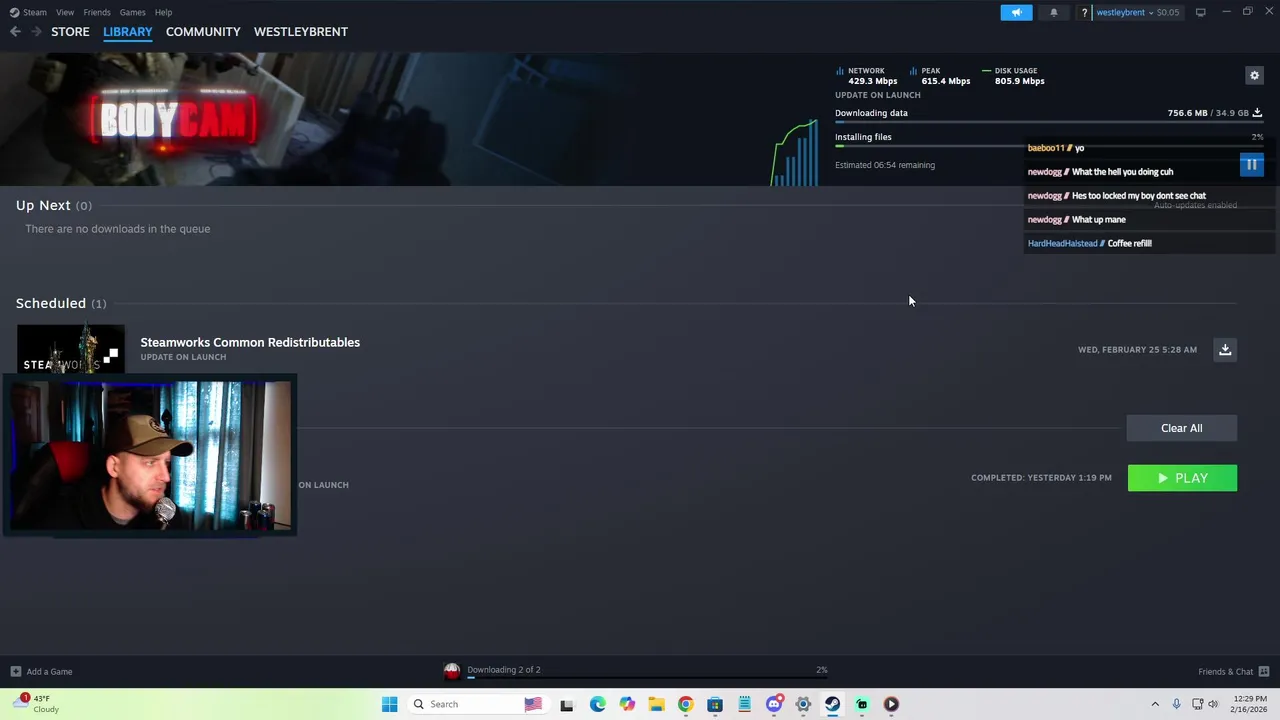Click the green PLAY button

click(x=1182, y=478)
